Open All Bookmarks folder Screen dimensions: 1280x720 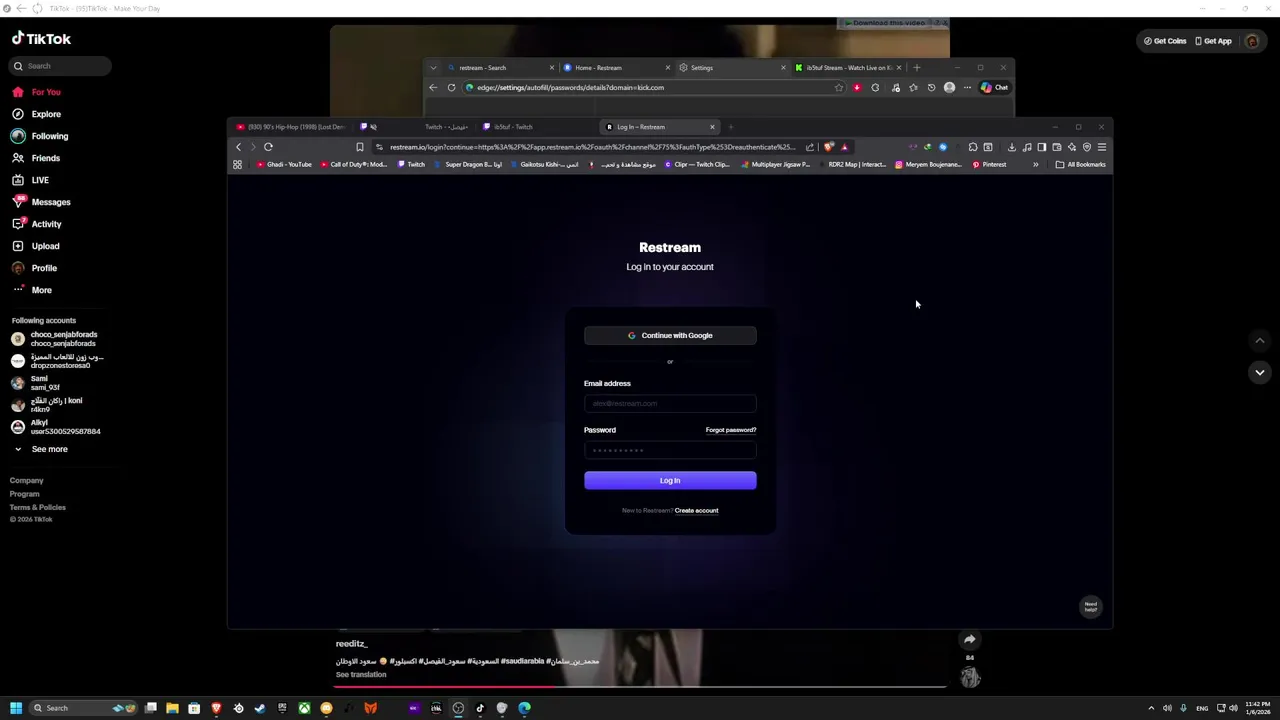[x=1081, y=165]
